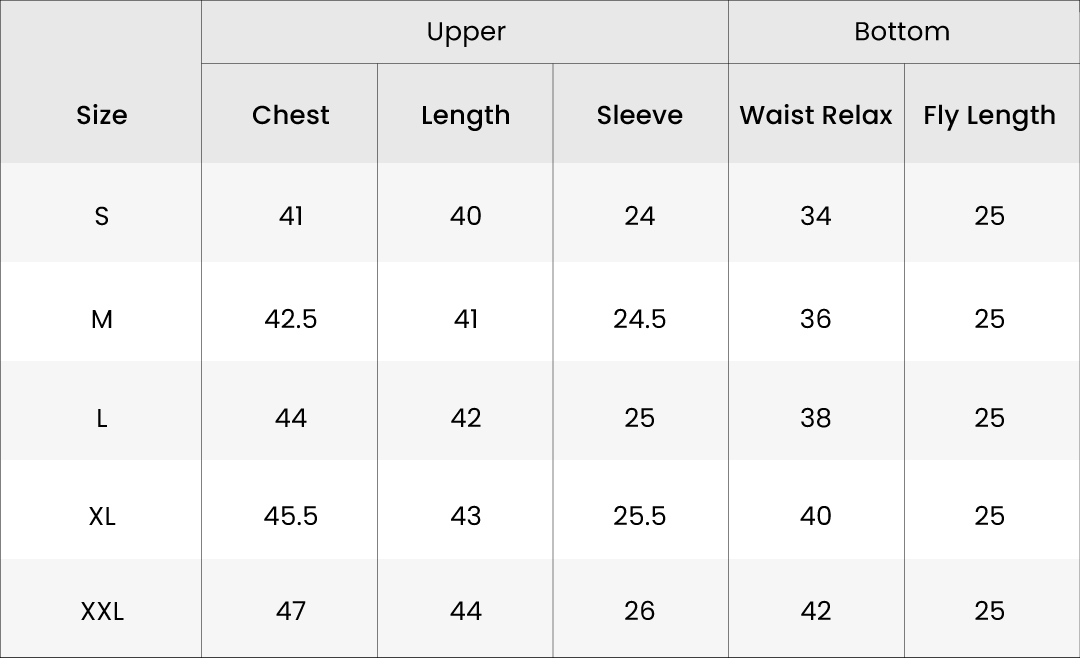This screenshot has height=658, width=1080.
Task: Select chest value 47 in XXL row
Action: (291, 611)
